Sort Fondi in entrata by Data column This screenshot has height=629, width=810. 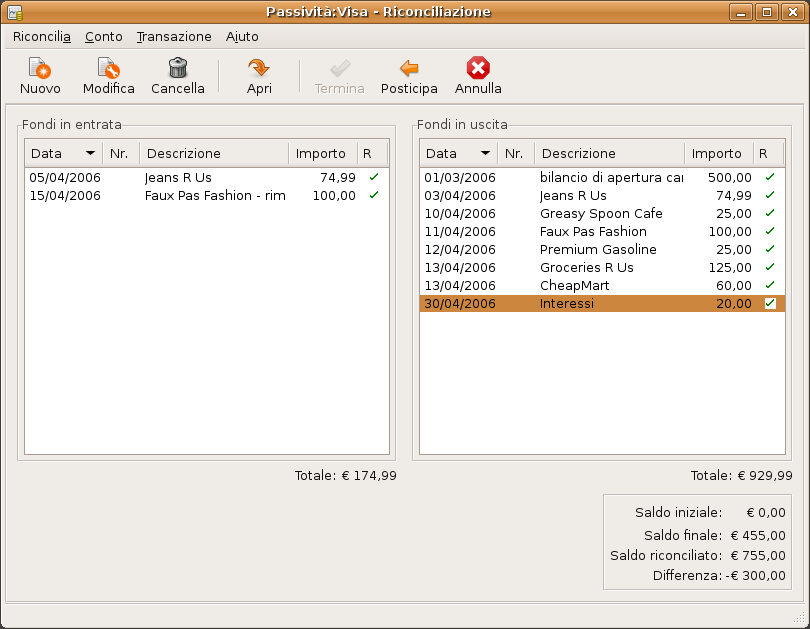coord(63,153)
